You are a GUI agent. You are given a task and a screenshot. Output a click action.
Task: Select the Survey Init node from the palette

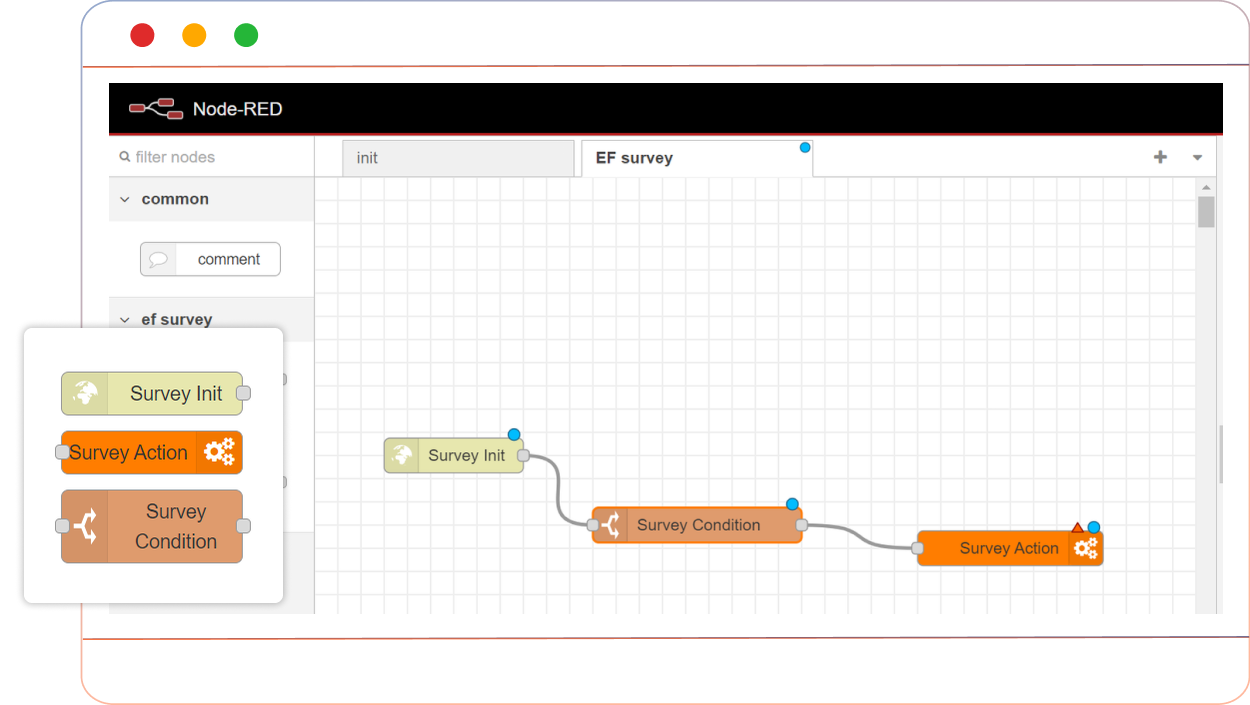click(x=152, y=393)
